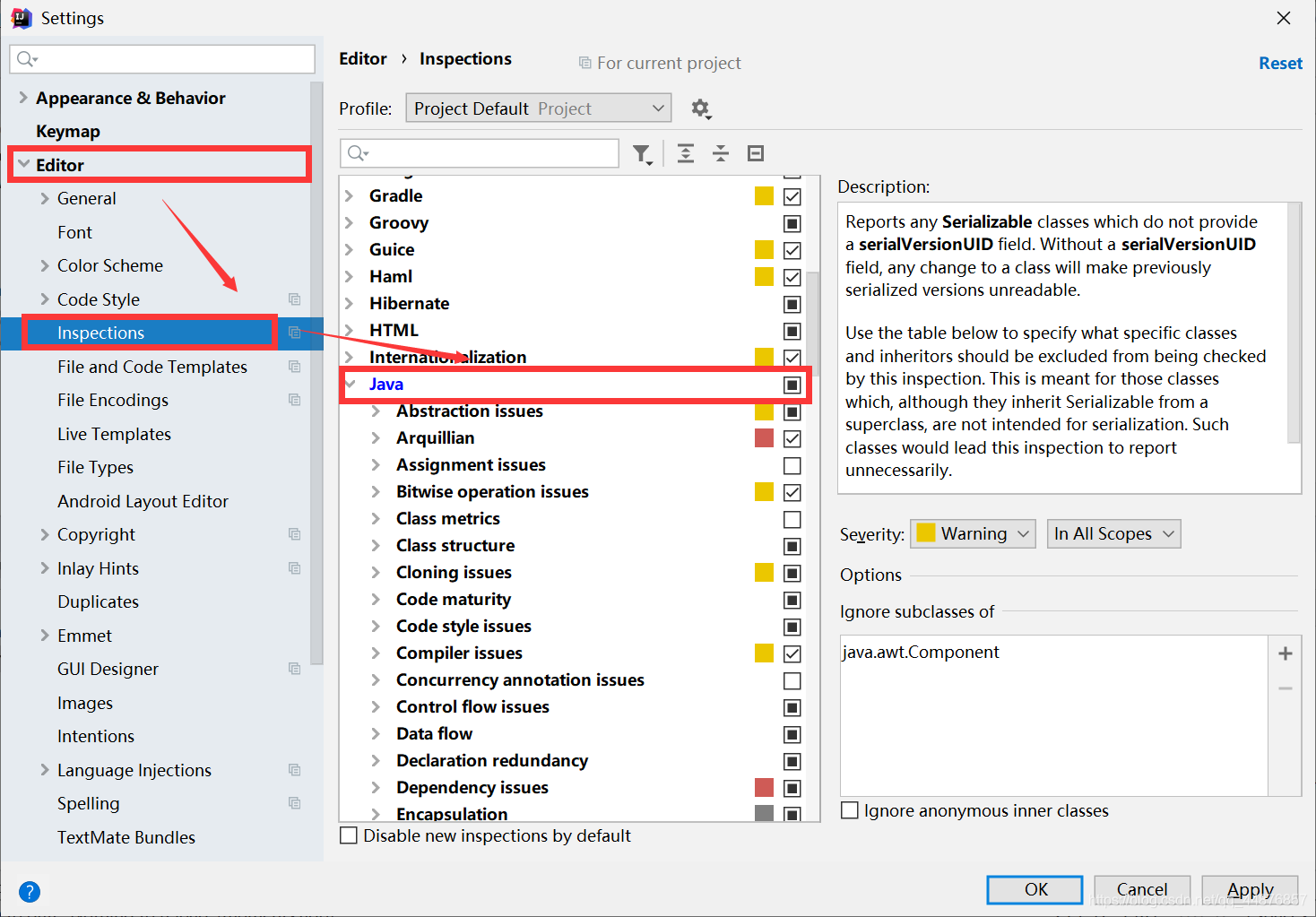Image resolution: width=1316 pixels, height=917 pixels.
Task: Click project-level icon beside Language Injections
Action: (x=294, y=769)
